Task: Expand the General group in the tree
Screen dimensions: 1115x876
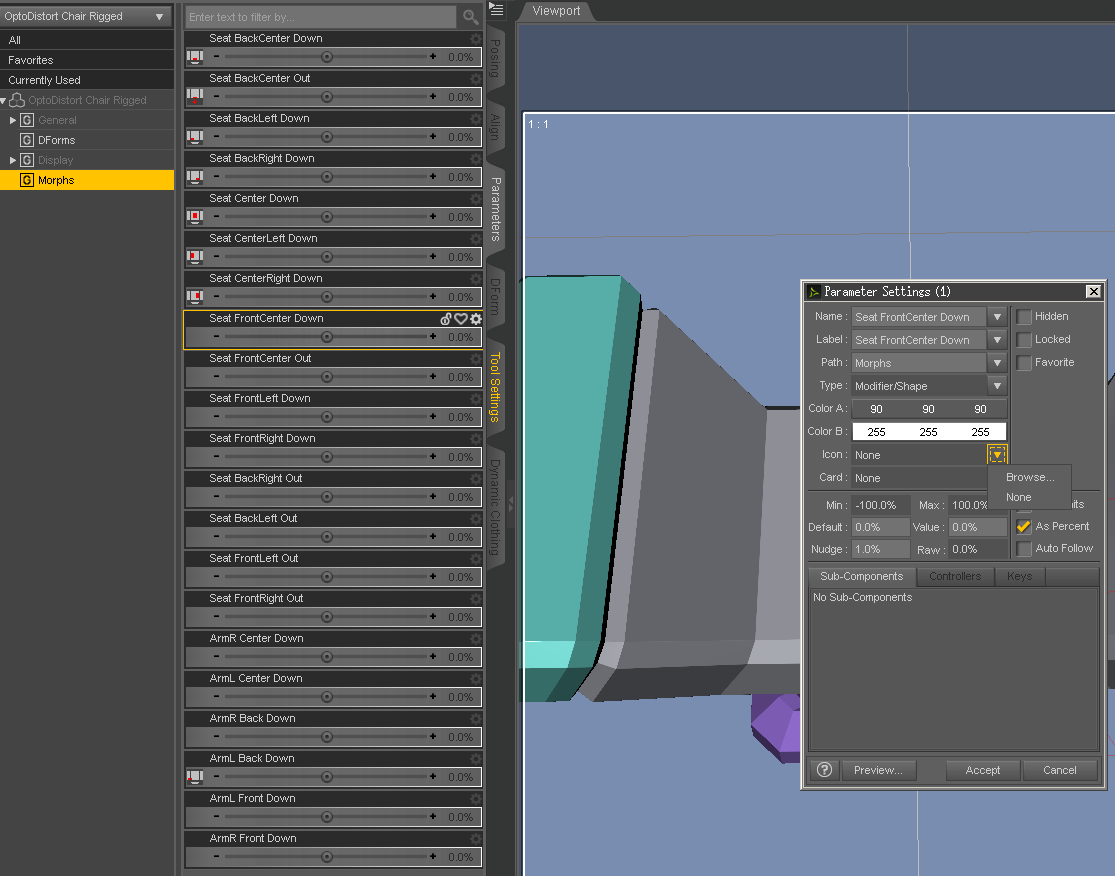Action: 13,120
